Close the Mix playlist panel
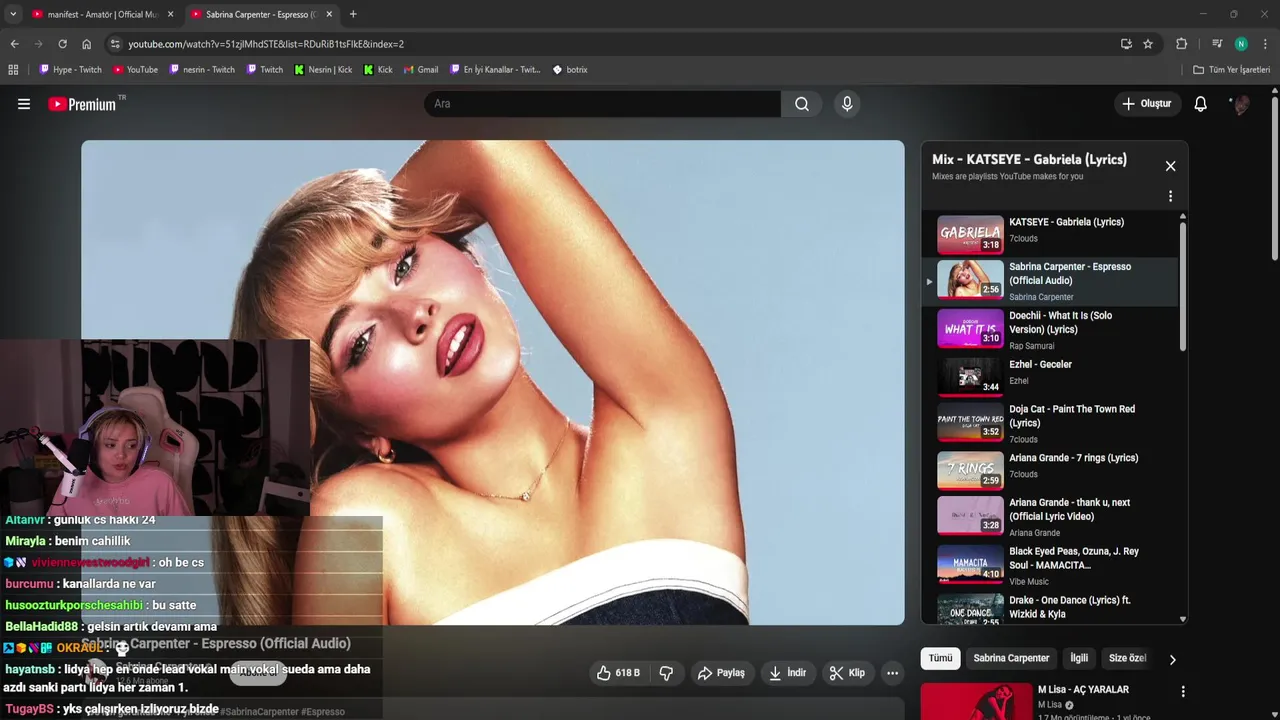This screenshot has height=720, width=1280. point(1170,166)
